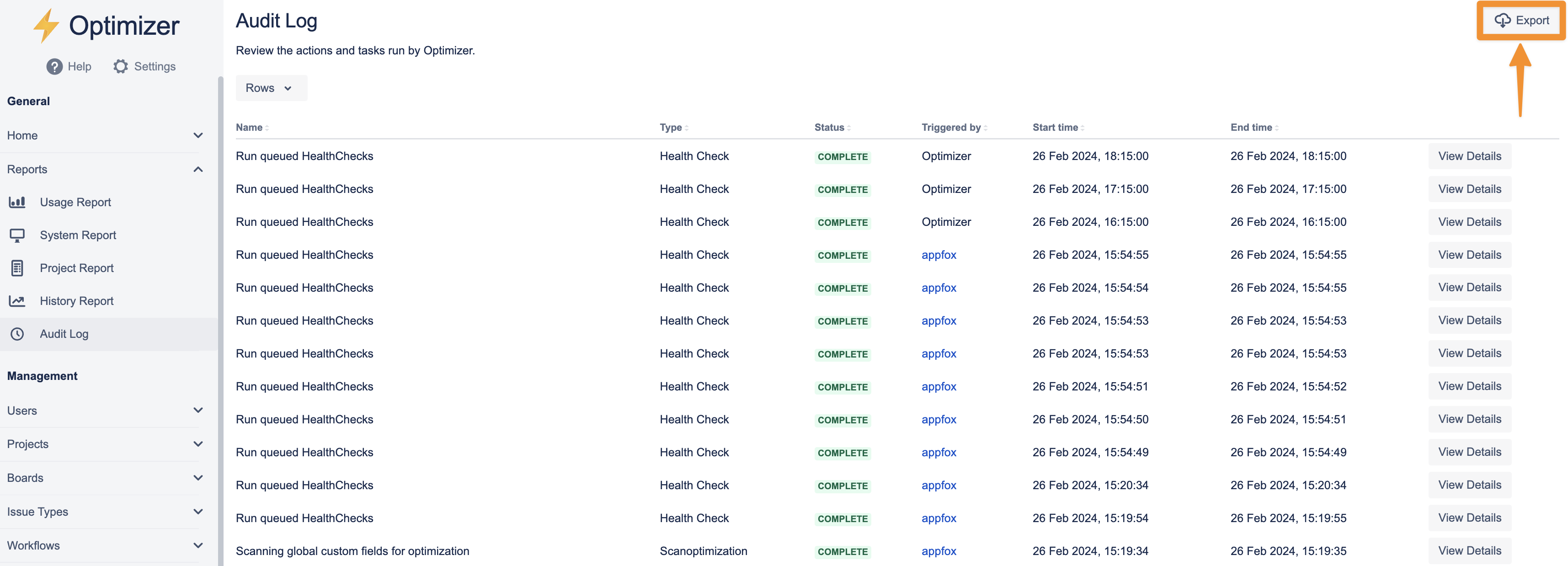Collapse the Reports section chevron
This screenshot has width=1568, height=566.
[198, 169]
